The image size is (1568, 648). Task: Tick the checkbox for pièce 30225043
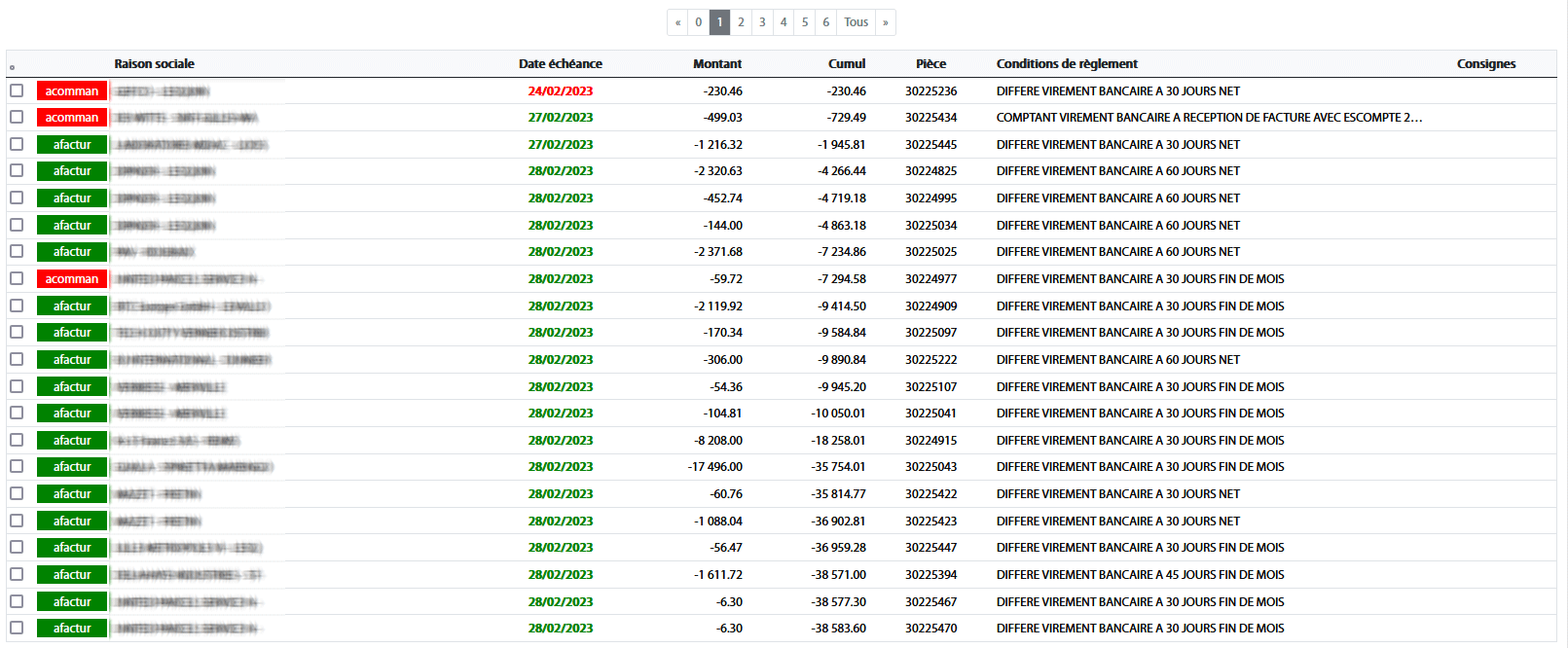point(17,466)
